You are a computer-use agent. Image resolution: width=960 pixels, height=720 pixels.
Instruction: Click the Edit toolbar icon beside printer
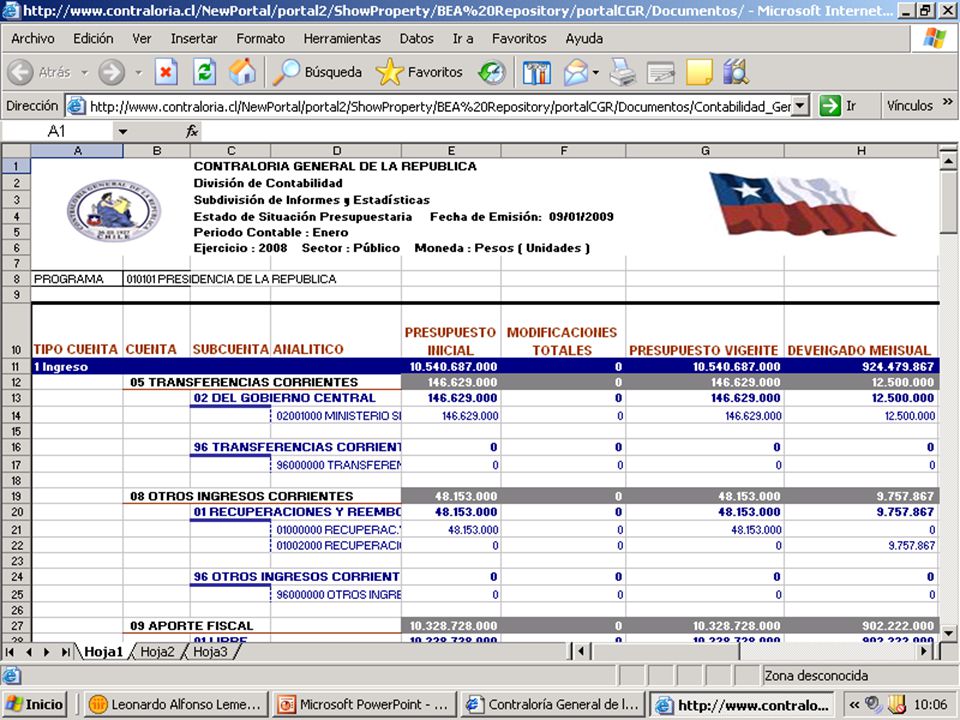coord(661,72)
